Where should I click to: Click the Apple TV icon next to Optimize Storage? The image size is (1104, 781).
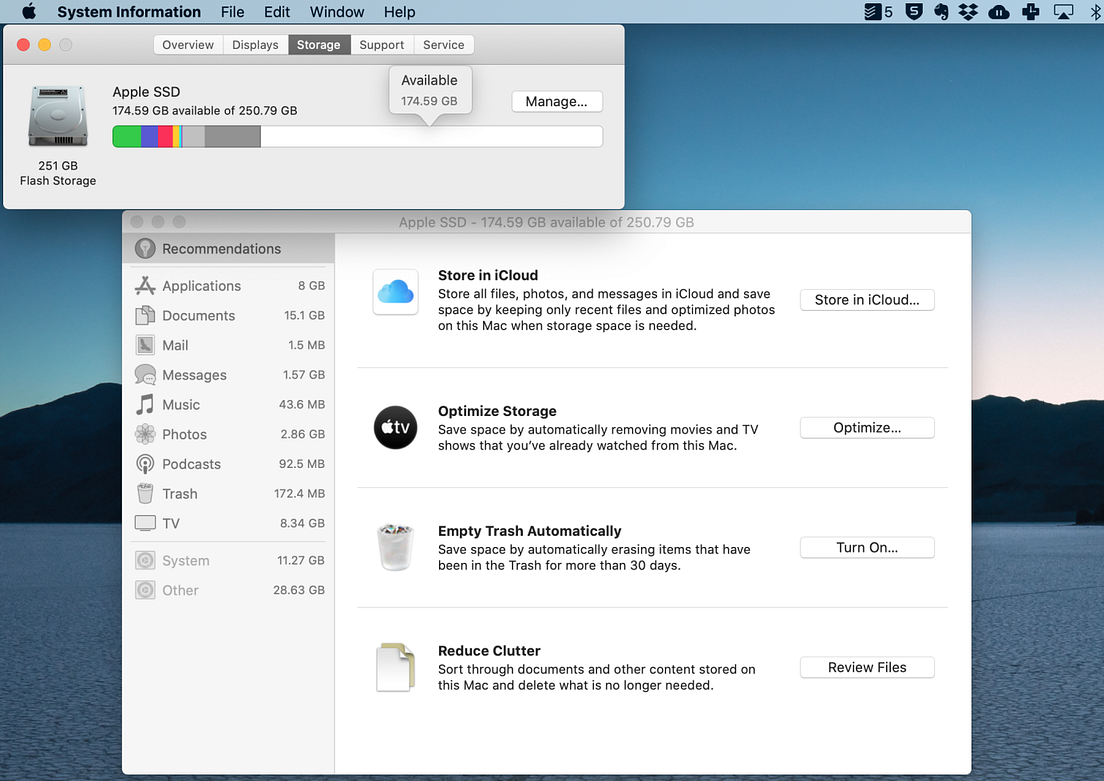pyautogui.click(x=395, y=427)
